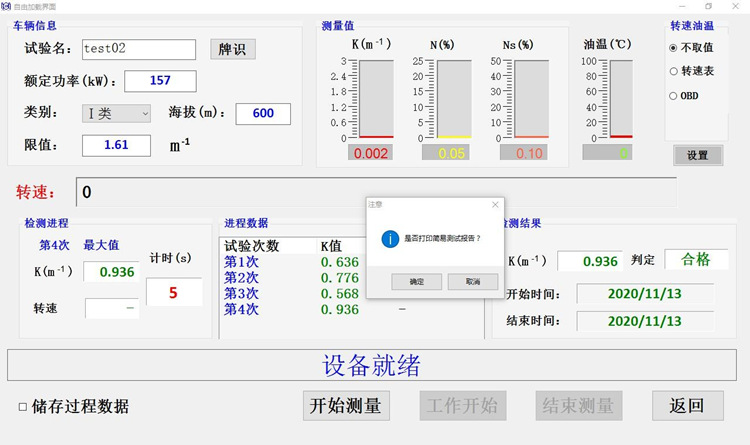The image size is (750, 445).
Task: Click the disabled 结束测量 button
Action: [x=579, y=406]
